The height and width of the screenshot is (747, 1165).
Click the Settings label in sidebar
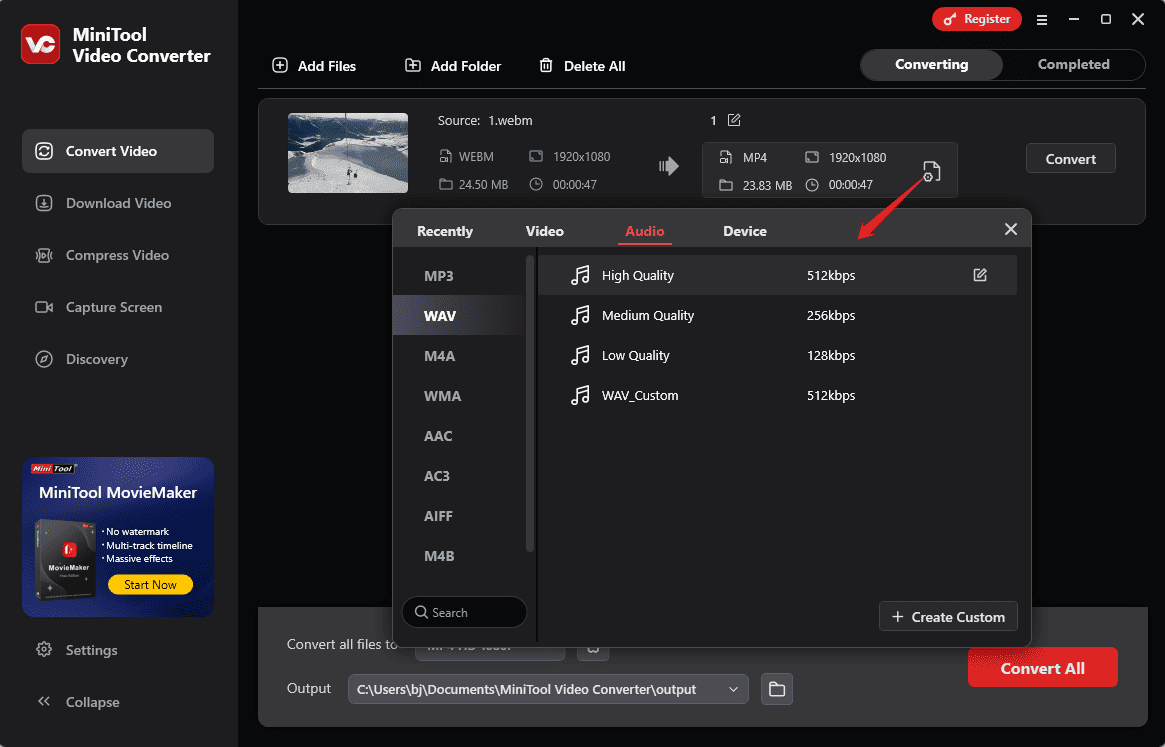91,650
